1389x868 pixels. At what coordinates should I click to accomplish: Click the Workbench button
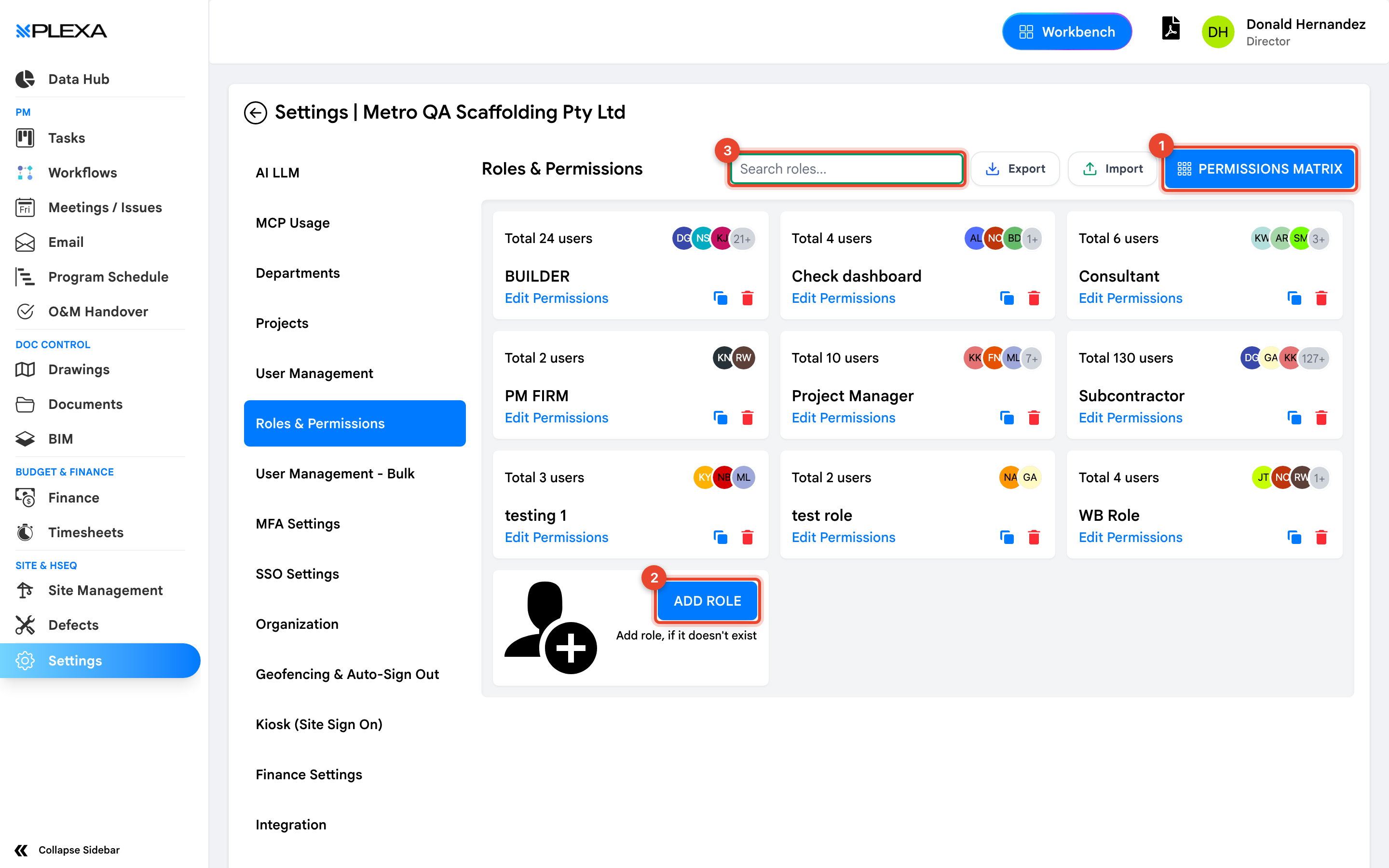tap(1066, 31)
